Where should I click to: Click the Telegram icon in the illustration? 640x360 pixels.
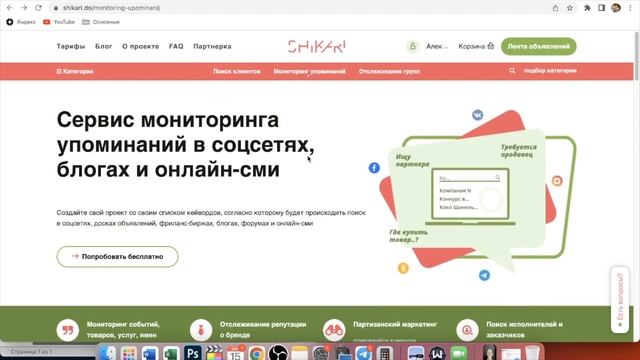coord(484,275)
